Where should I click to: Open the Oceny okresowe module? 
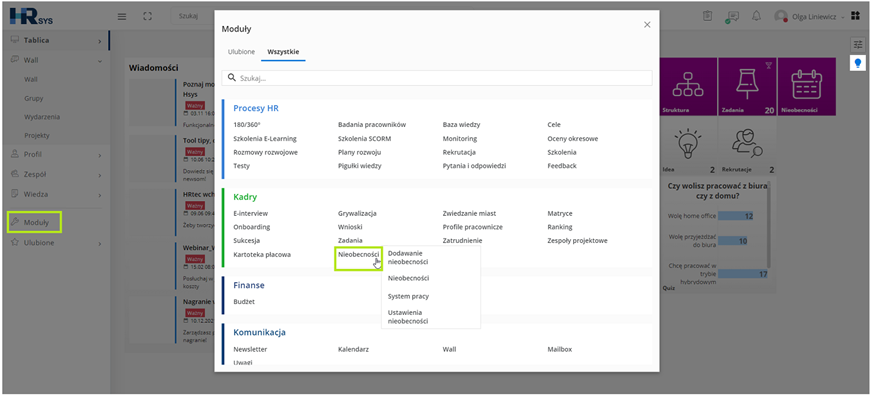(x=573, y=139)
